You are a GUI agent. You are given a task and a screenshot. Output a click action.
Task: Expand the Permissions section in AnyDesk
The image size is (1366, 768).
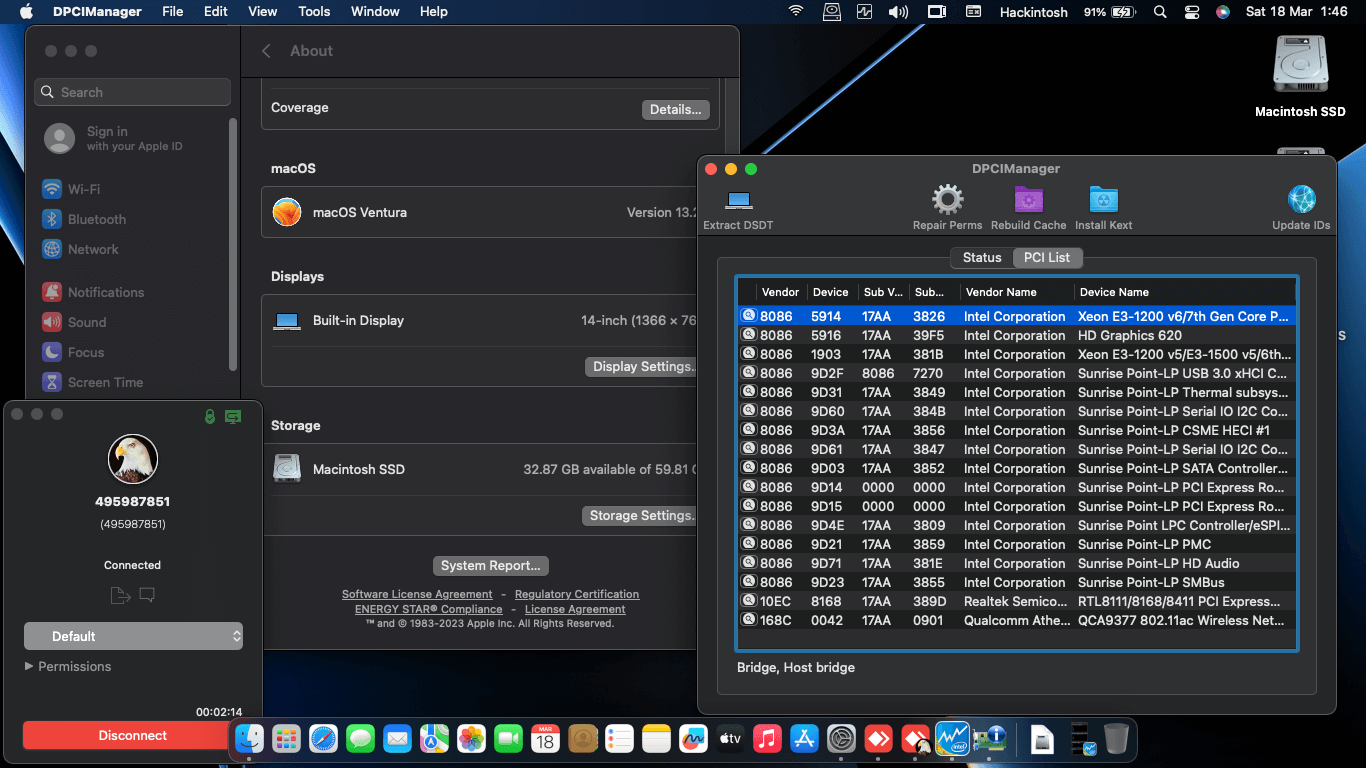pyautogui.click(x=68, y=666)
